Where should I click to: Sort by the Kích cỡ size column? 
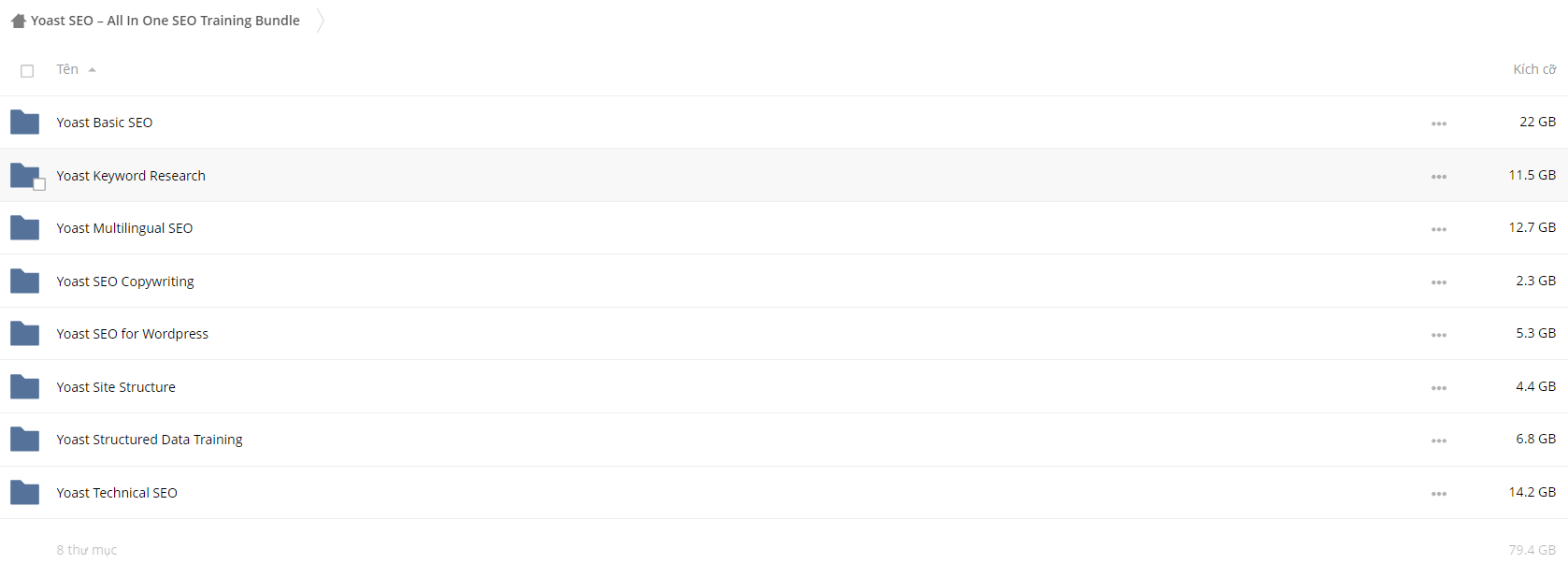click(x=1534, y=69)
